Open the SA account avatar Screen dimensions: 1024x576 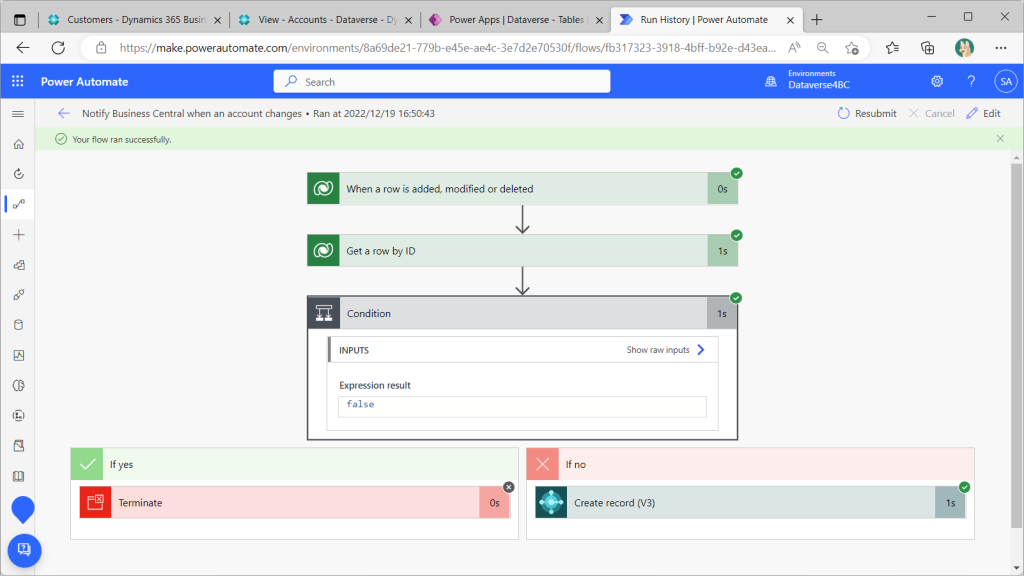click(1006, 82)
